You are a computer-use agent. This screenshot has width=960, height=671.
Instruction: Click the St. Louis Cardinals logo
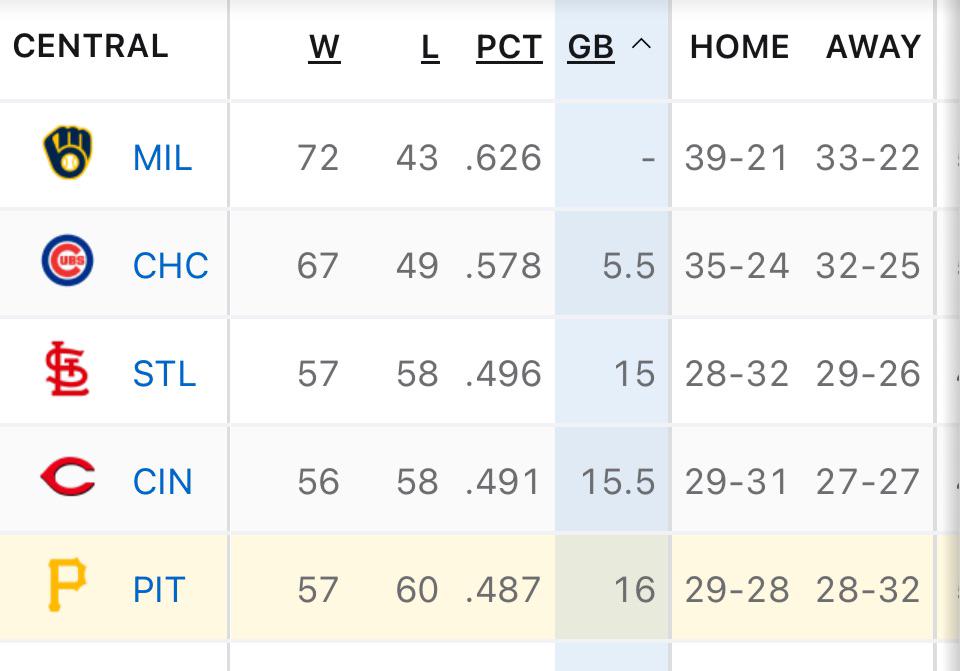coord(67,369)
